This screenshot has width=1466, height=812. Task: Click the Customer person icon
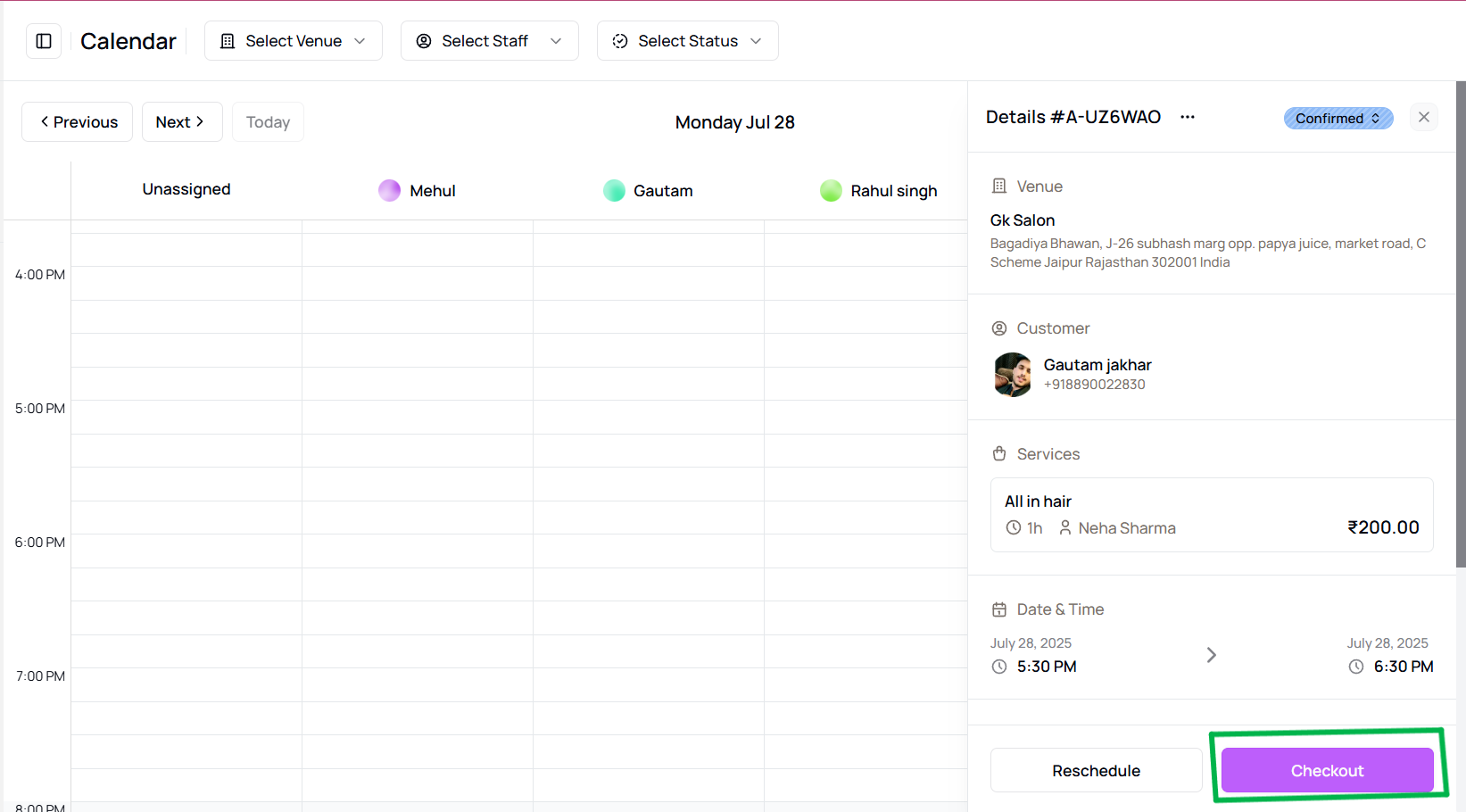pyautogui.click(x=999, y=328)
